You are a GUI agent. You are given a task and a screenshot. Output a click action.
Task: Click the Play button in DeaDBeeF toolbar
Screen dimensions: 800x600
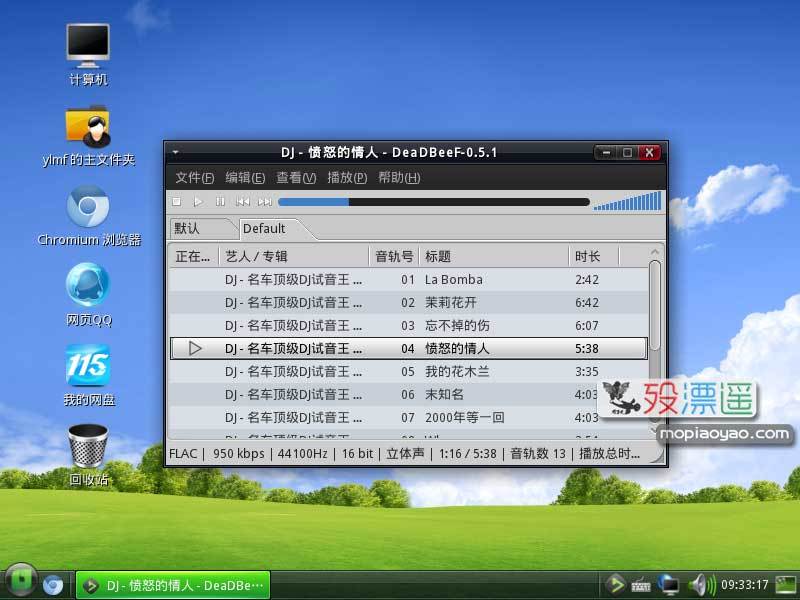coord(198,202)
